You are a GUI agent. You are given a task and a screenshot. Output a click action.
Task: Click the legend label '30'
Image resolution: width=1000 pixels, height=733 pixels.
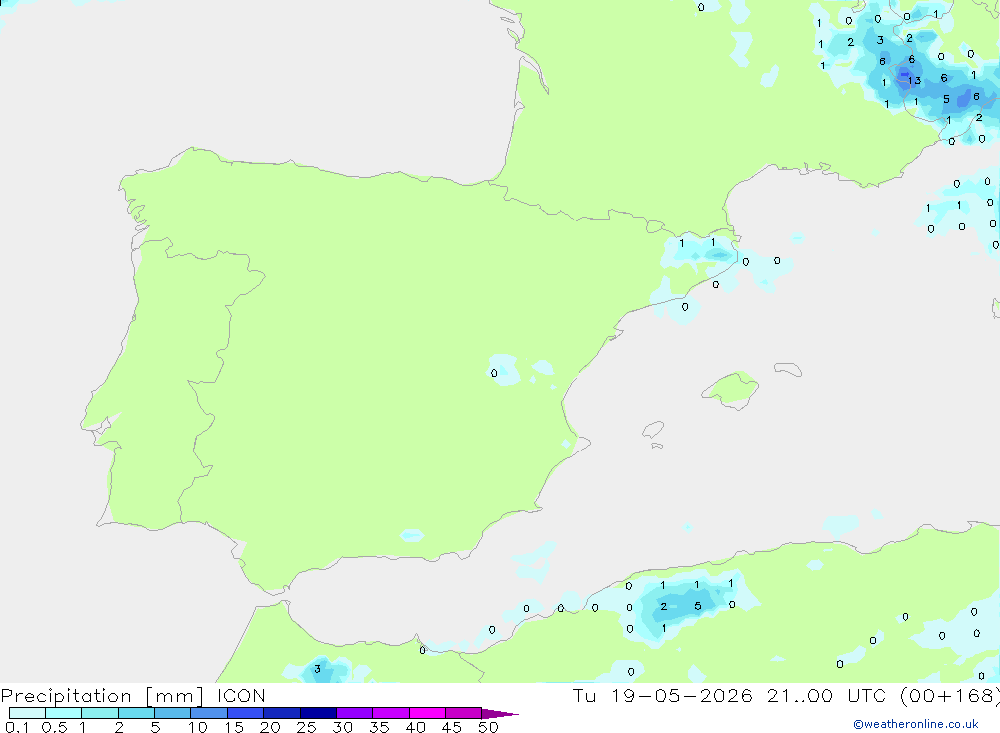[343, 727]
